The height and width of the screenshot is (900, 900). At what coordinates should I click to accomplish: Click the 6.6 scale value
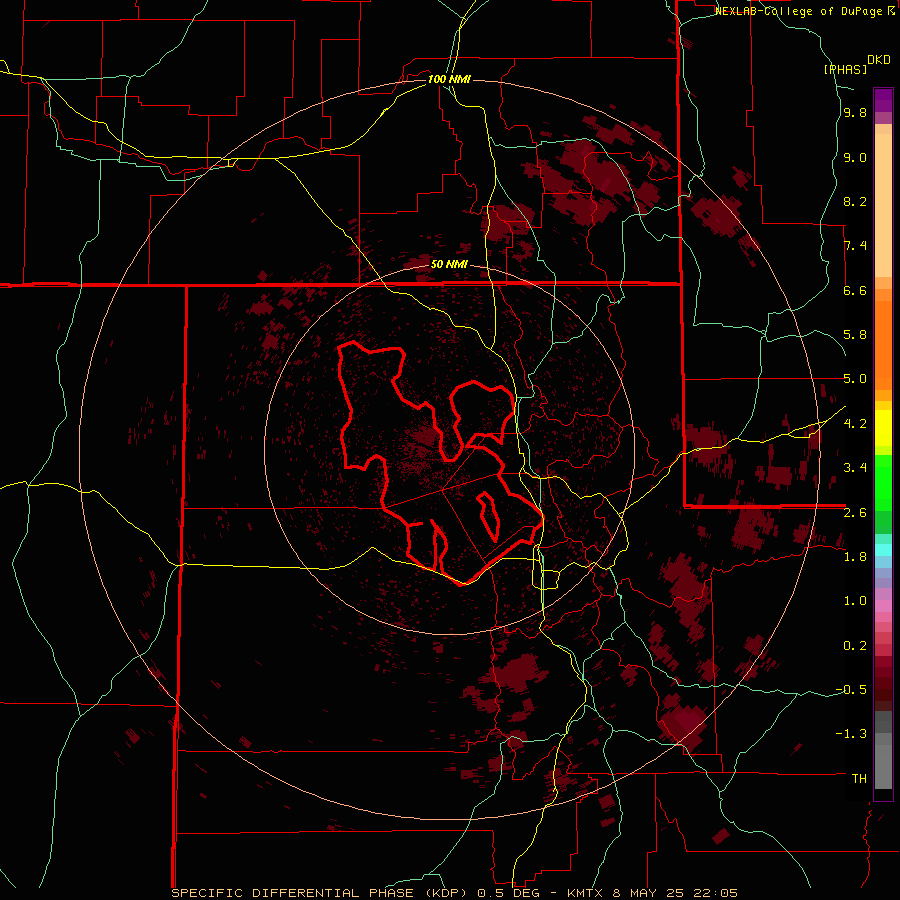pos(855,290)
